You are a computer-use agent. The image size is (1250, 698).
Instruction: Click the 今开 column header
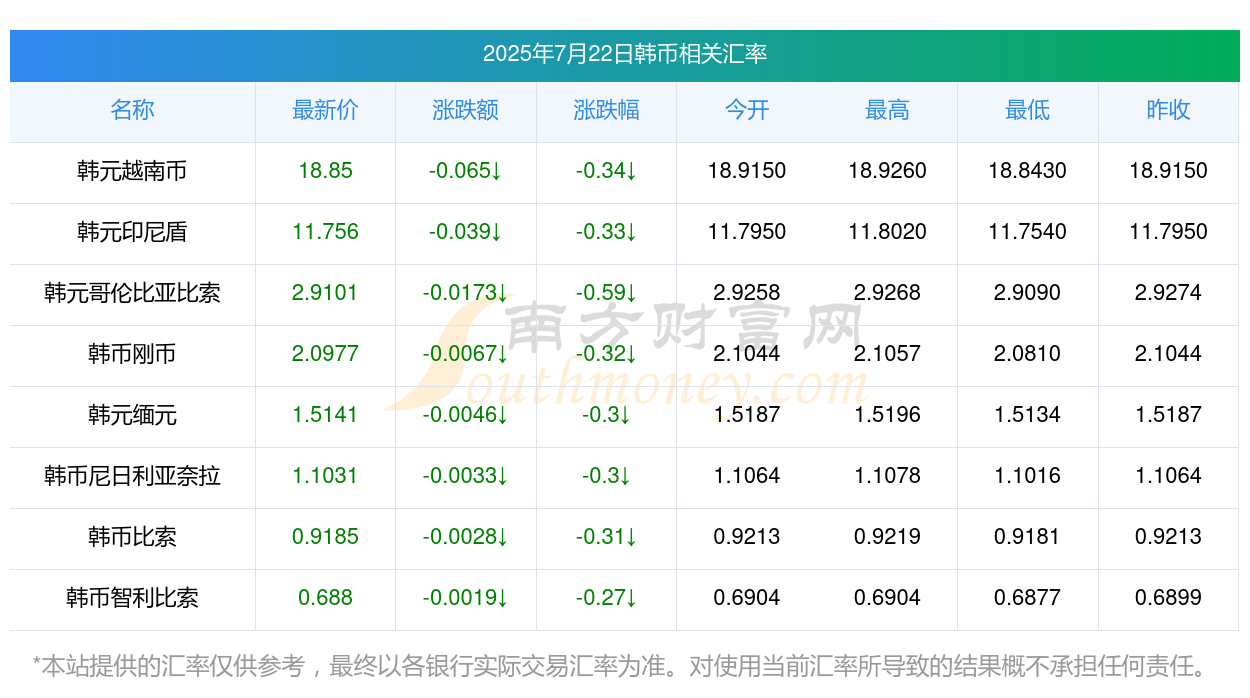[x=747, y=110]
